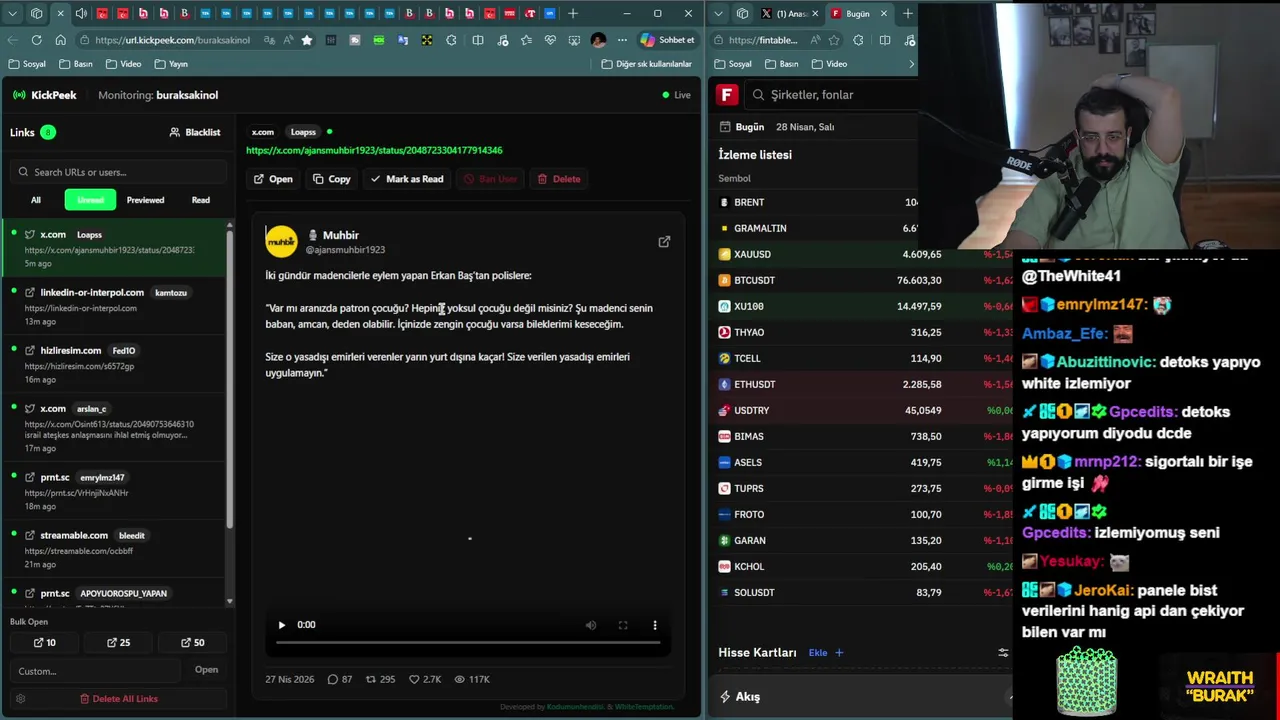Open Yayın bookmarks folder
This screenshot has width=1280, height=720.
click(171, 64)
